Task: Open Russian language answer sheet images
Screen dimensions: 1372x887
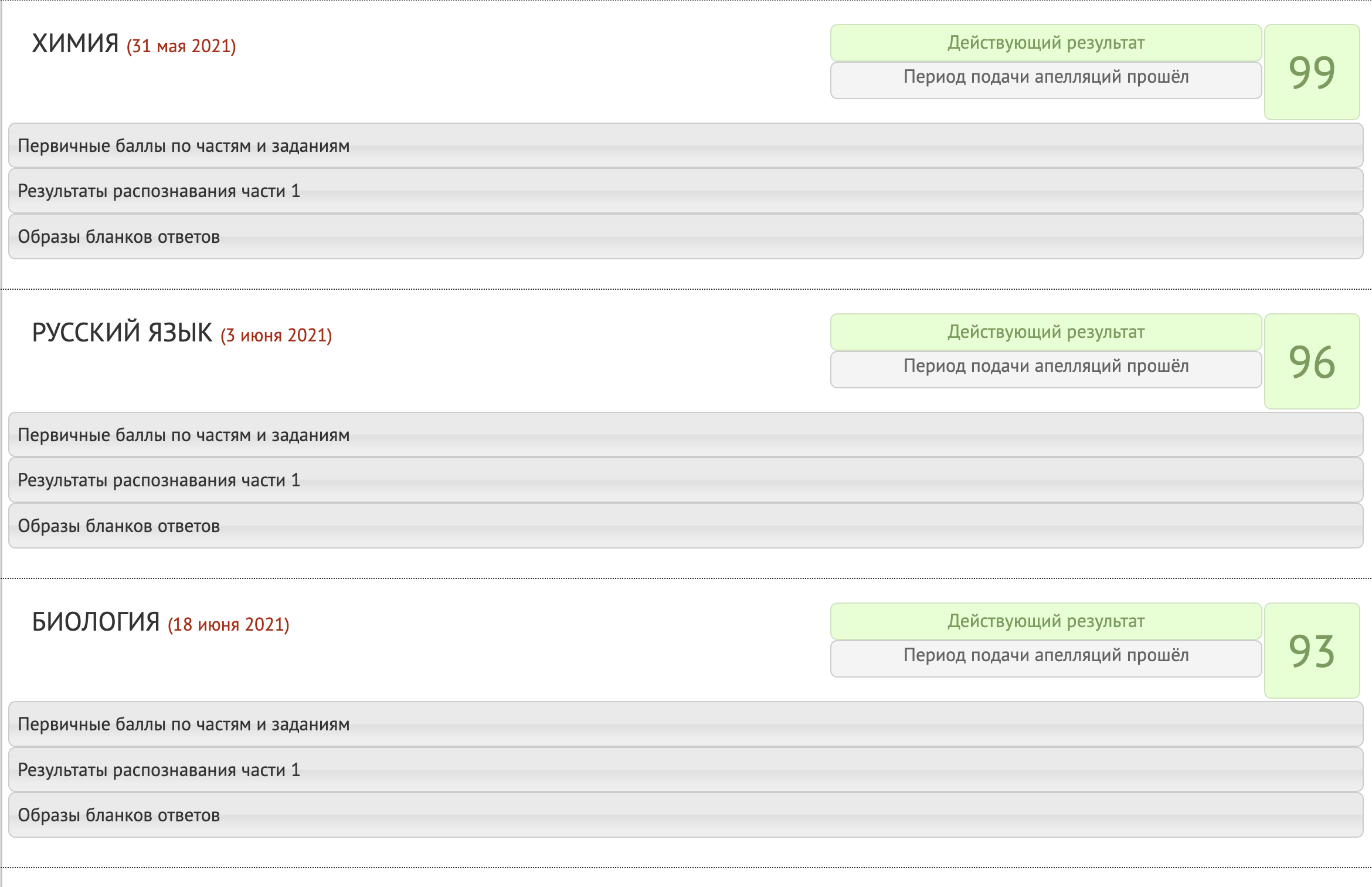Action: pyautogui.click(x=685, y=526)
